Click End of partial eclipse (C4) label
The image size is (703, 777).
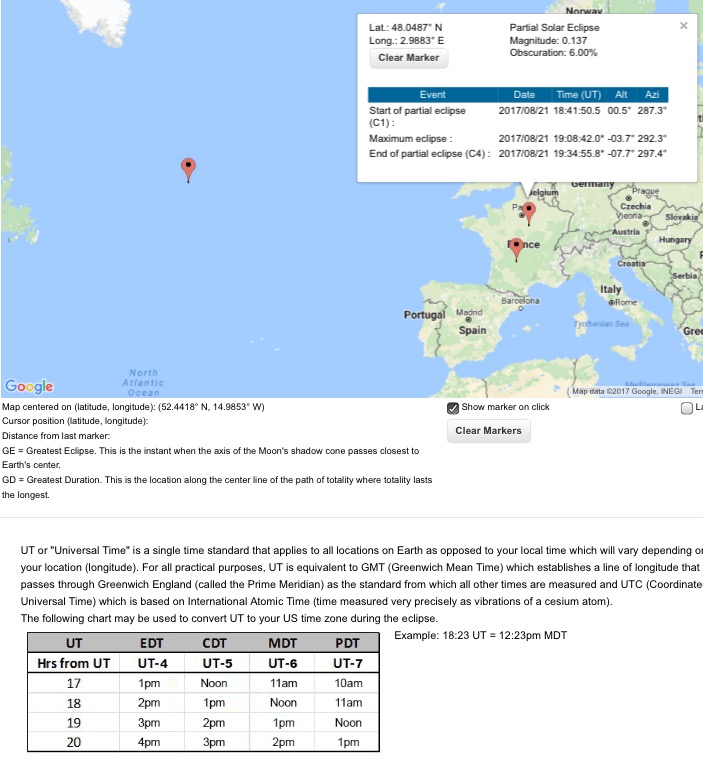pos(430,154)
